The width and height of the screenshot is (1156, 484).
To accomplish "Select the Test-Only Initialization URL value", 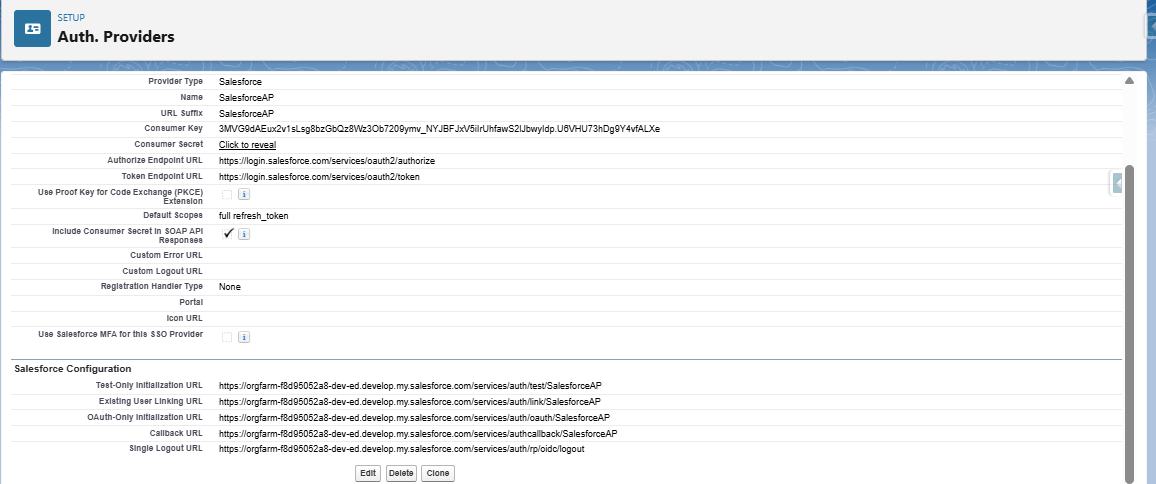I will 411,386.
